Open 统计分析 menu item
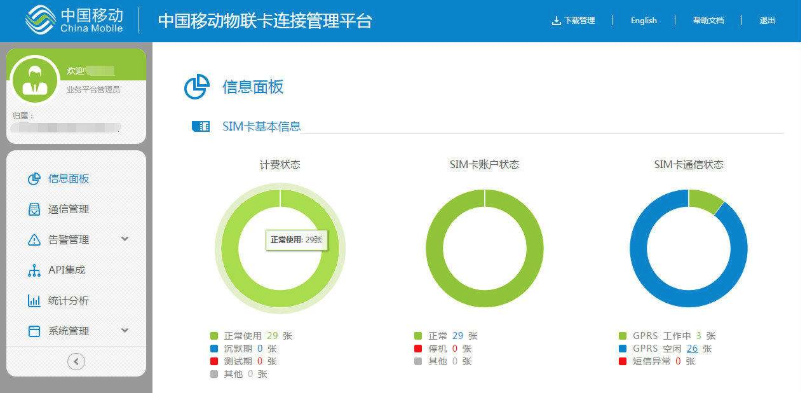This screenshot has height=393, width=801. click(68, 300)
